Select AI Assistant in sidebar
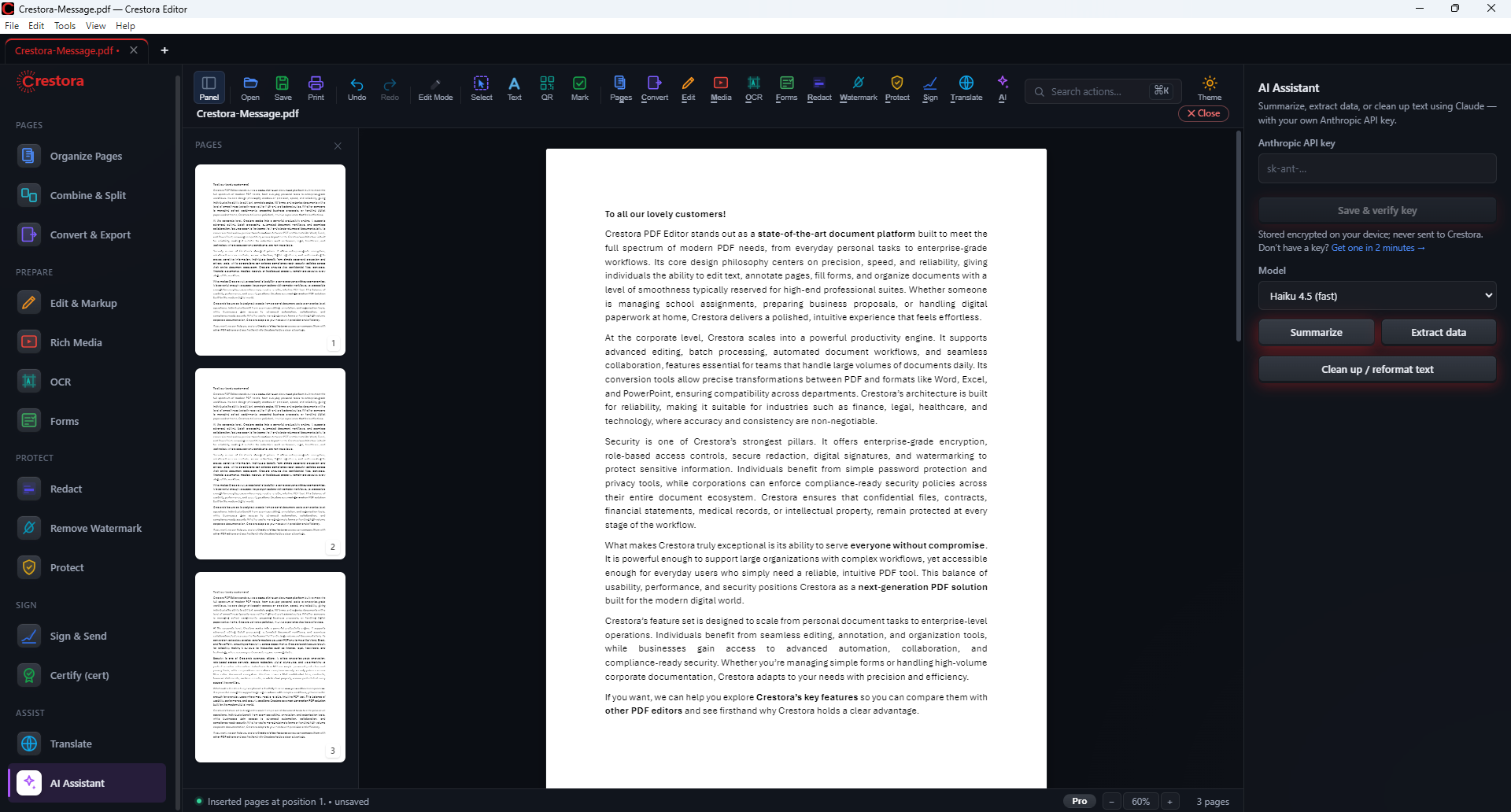This screenshot has width=1511, height=812. point(87,783)
